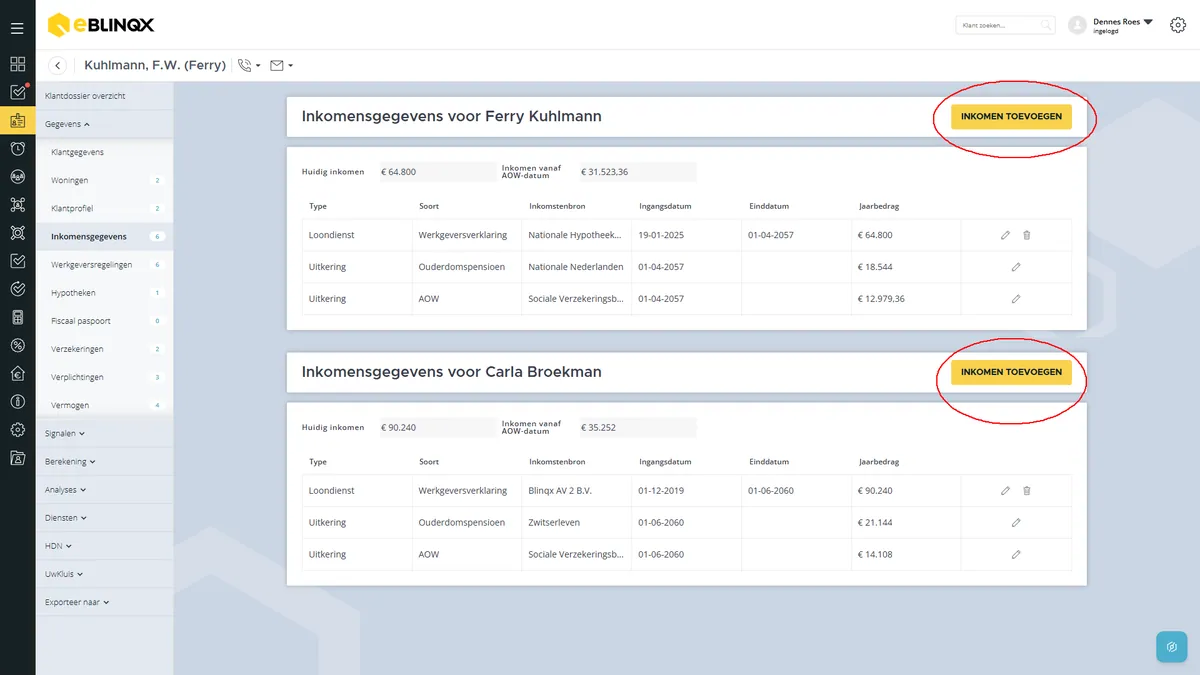Go back using the arrow beside Kuhlmann
The image size is (1200, 675).
[58, 65]
